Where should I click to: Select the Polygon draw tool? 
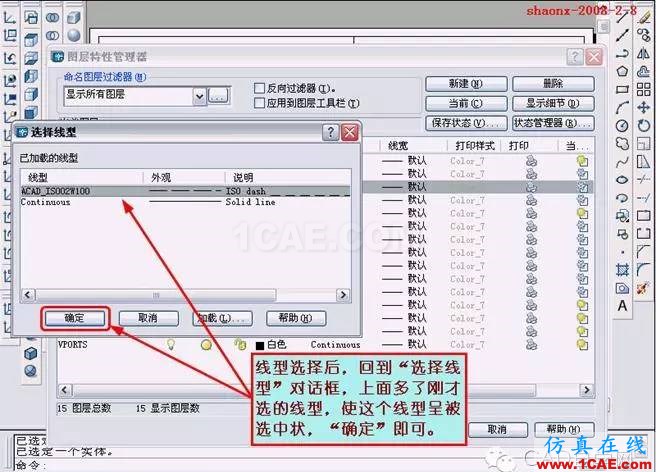[x=623, y=71]
